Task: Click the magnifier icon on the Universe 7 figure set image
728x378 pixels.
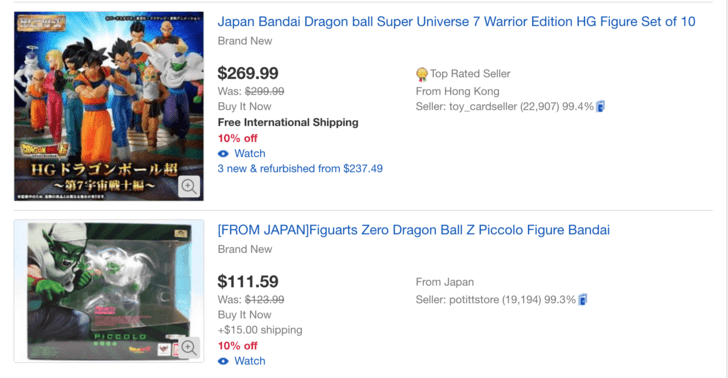Action: 189,187
